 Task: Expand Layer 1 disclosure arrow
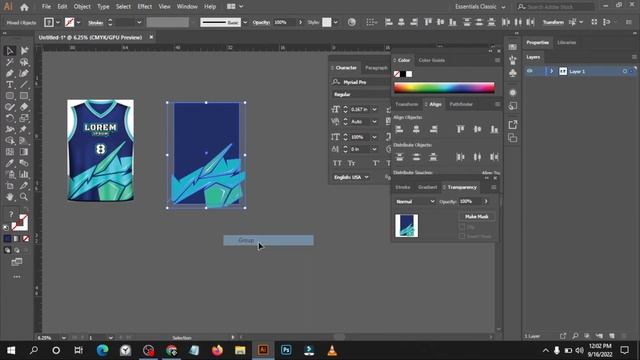(551, 71)
